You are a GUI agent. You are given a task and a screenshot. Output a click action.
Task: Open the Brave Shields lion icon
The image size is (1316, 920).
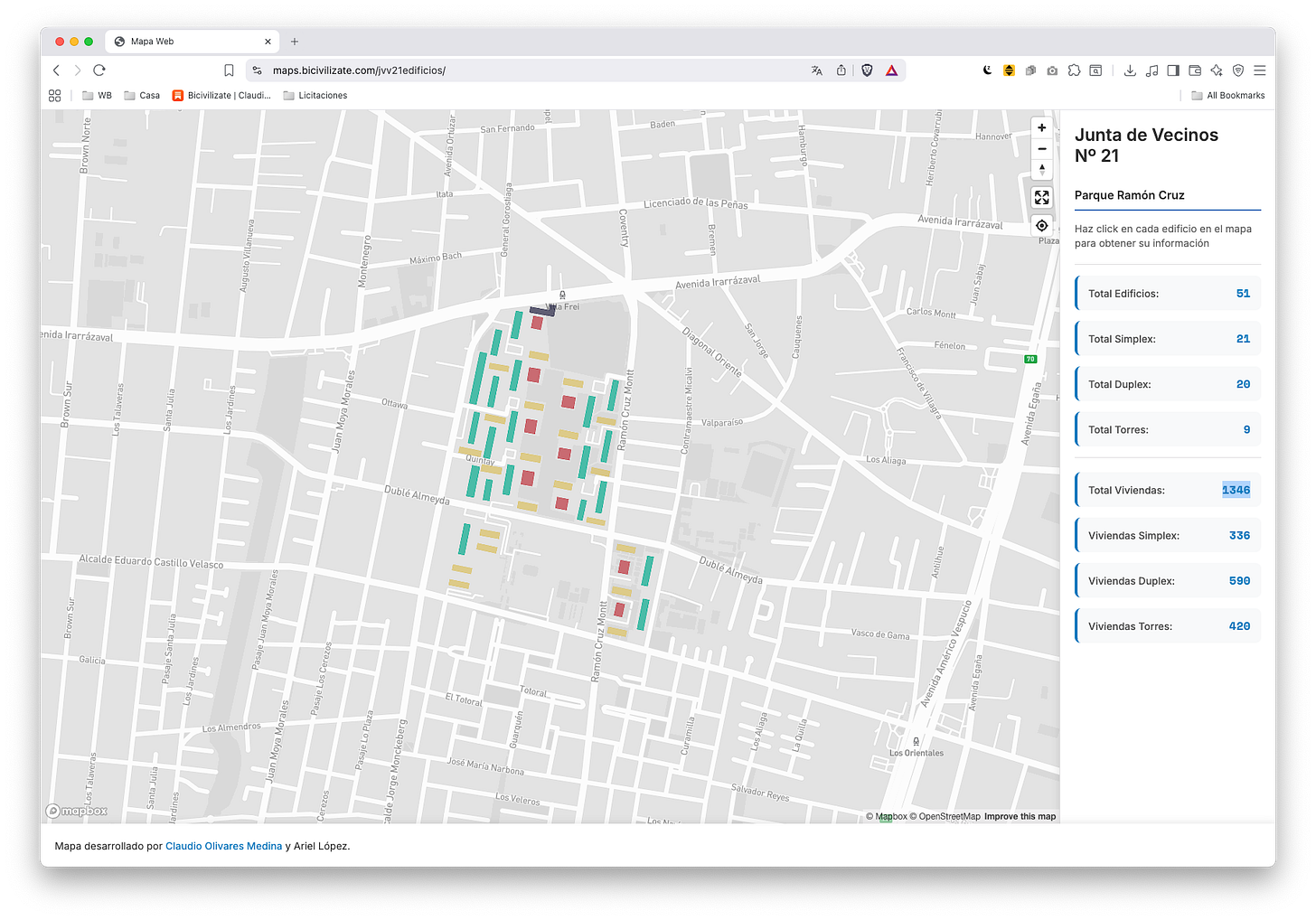click(x=867, y=70)
